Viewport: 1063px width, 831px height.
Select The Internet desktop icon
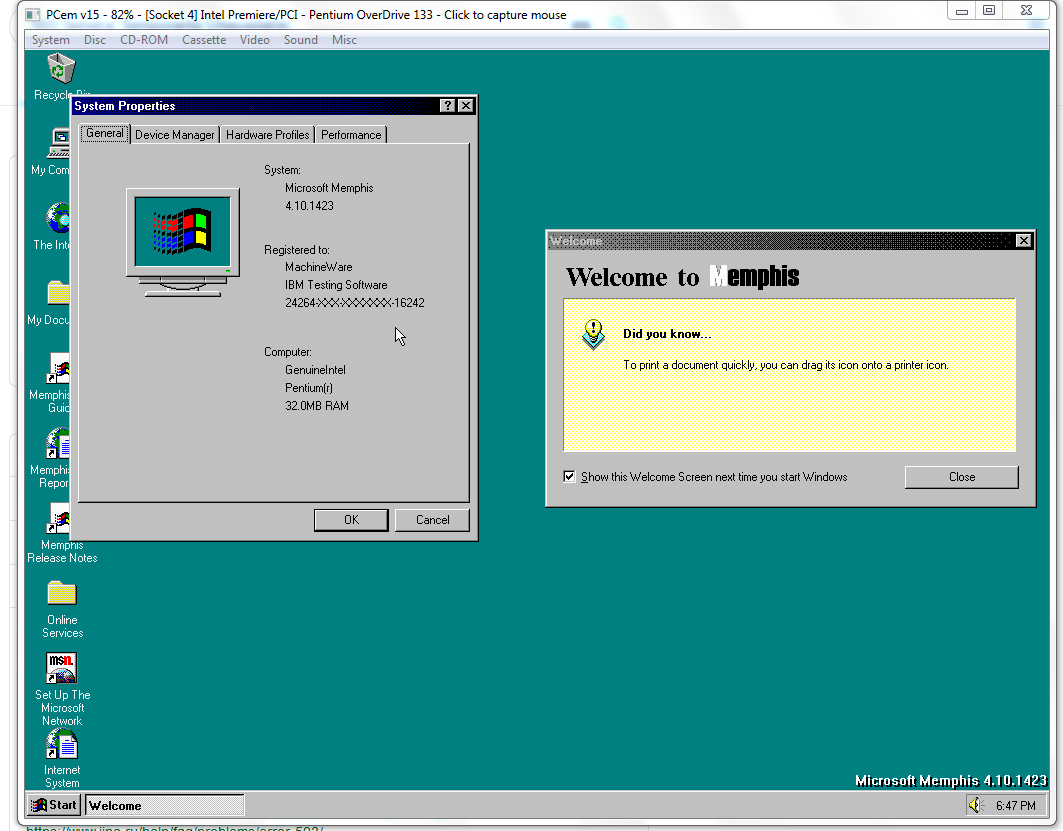point(58,218)
